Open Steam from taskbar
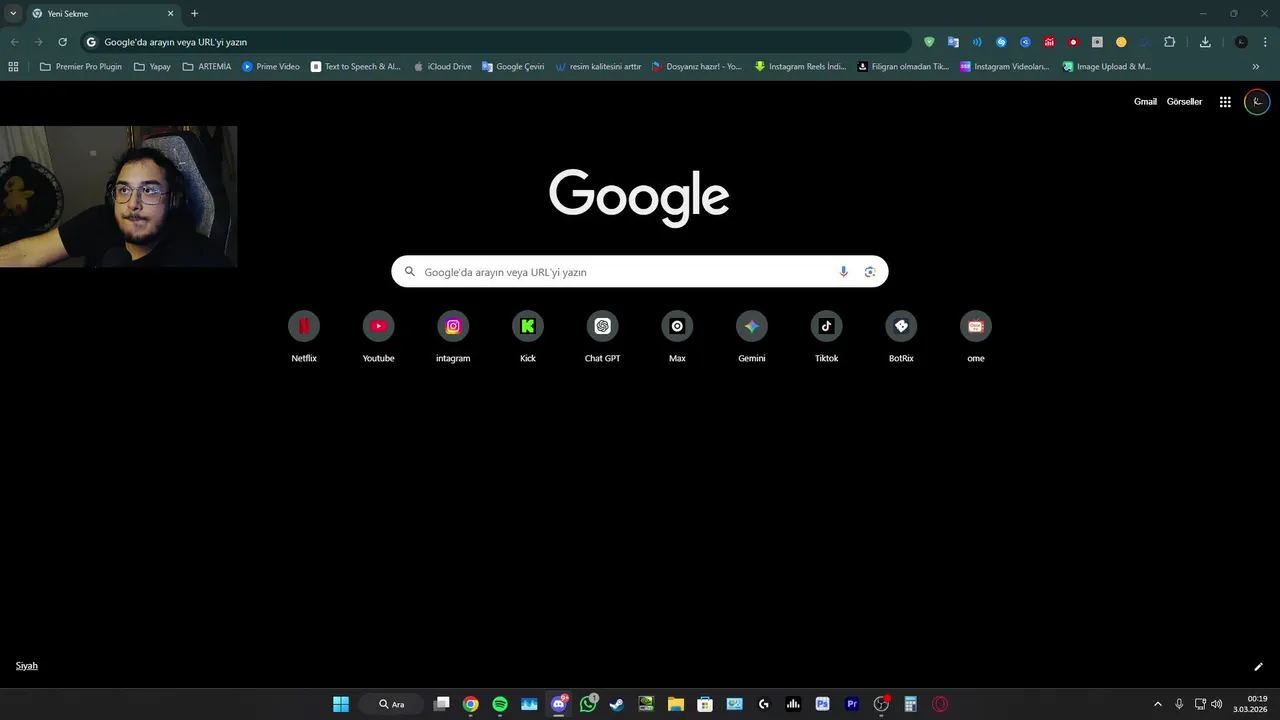Viewport: 1280px width, 720px height. point(617,704)
